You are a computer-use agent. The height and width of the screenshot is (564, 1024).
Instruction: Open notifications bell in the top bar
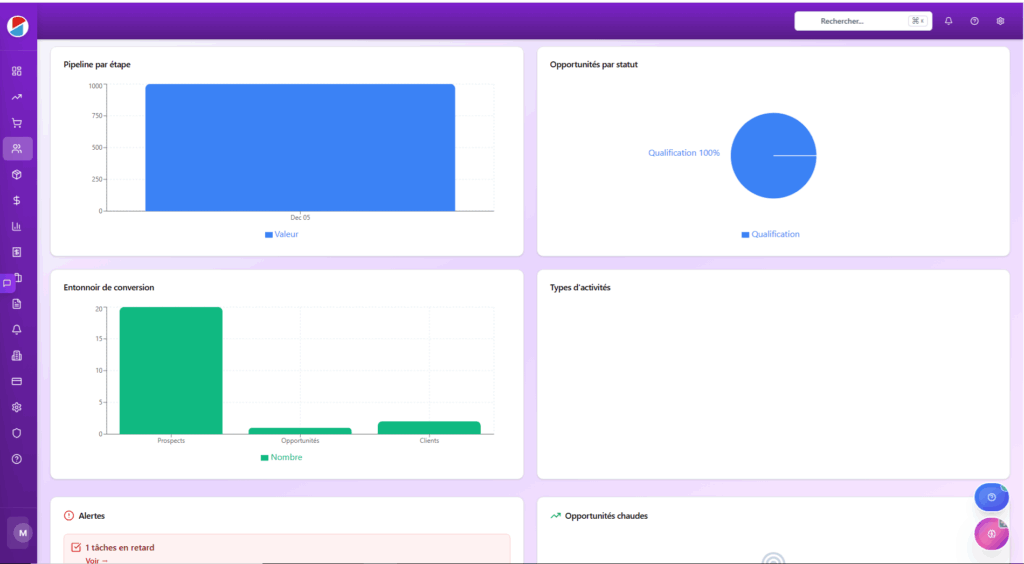(948, 21)
